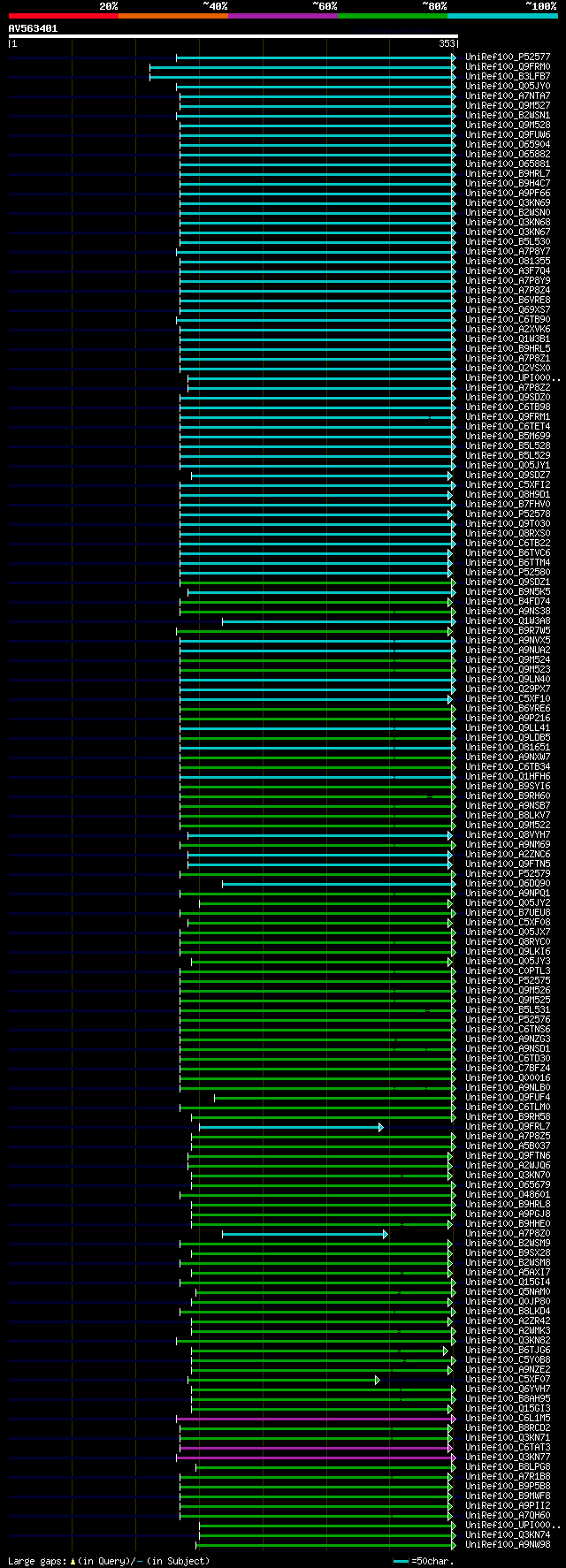Open hit UniRef100_A3F7Q4

coord(508,271)
